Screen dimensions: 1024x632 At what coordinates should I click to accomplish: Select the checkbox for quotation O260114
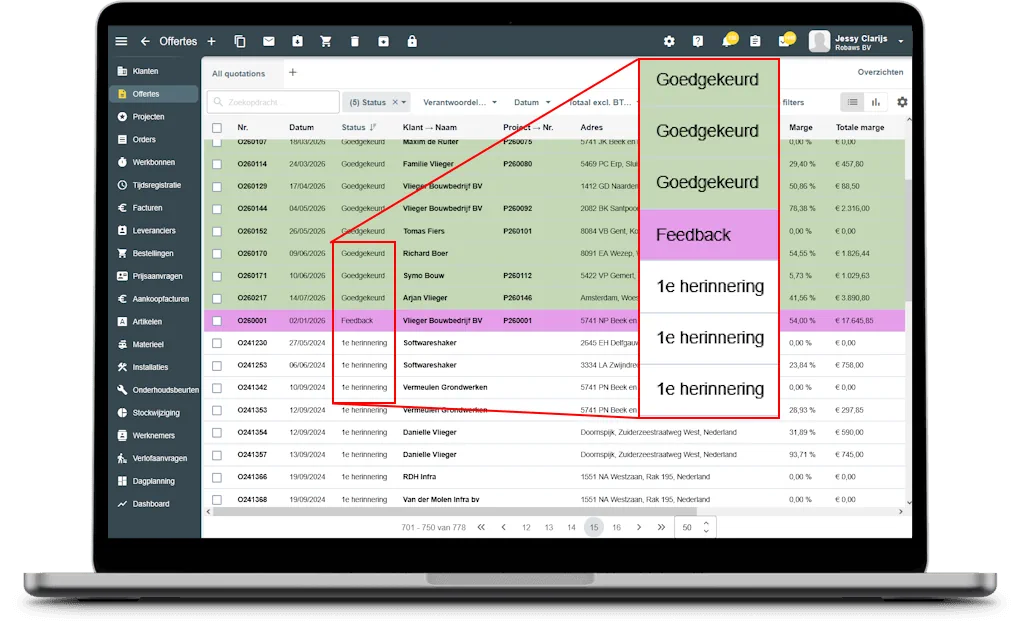click(x=217, y=165)
